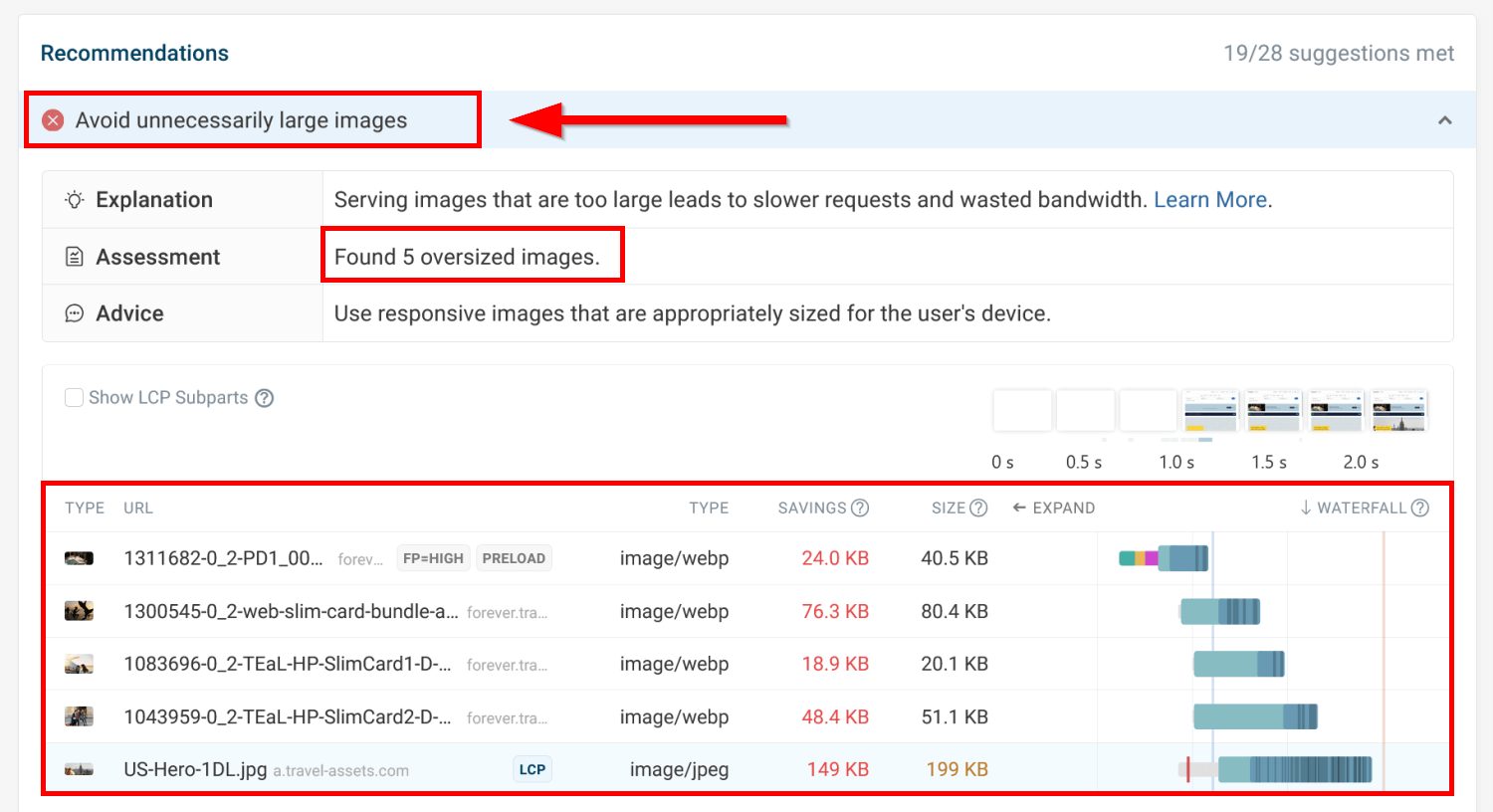Click the PRELOAD badge next to FP=HIGH
Viewport: 1493px width, 812px height.
point(514,557)
